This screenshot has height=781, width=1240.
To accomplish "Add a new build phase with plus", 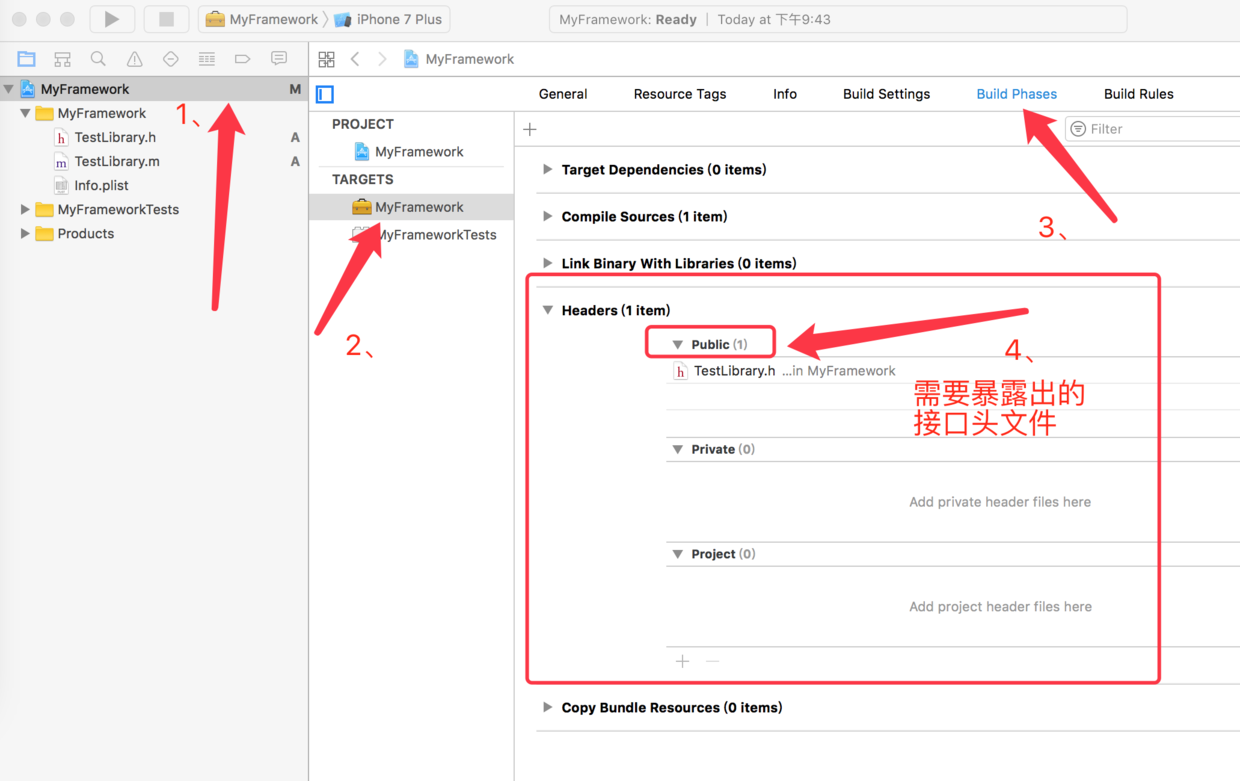I will (x=530, y=129).
